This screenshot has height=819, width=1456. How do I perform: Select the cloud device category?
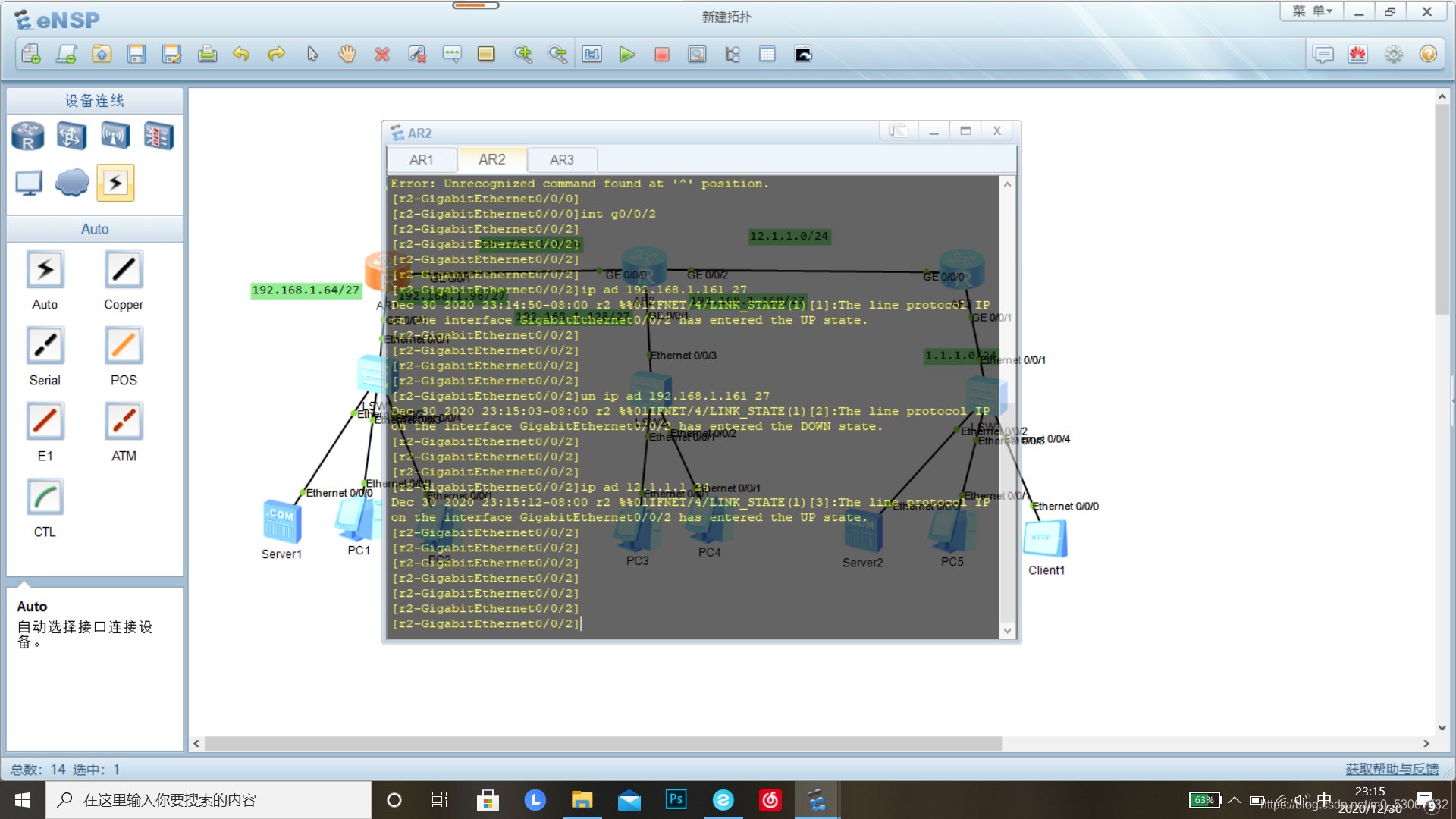point(72,183)
